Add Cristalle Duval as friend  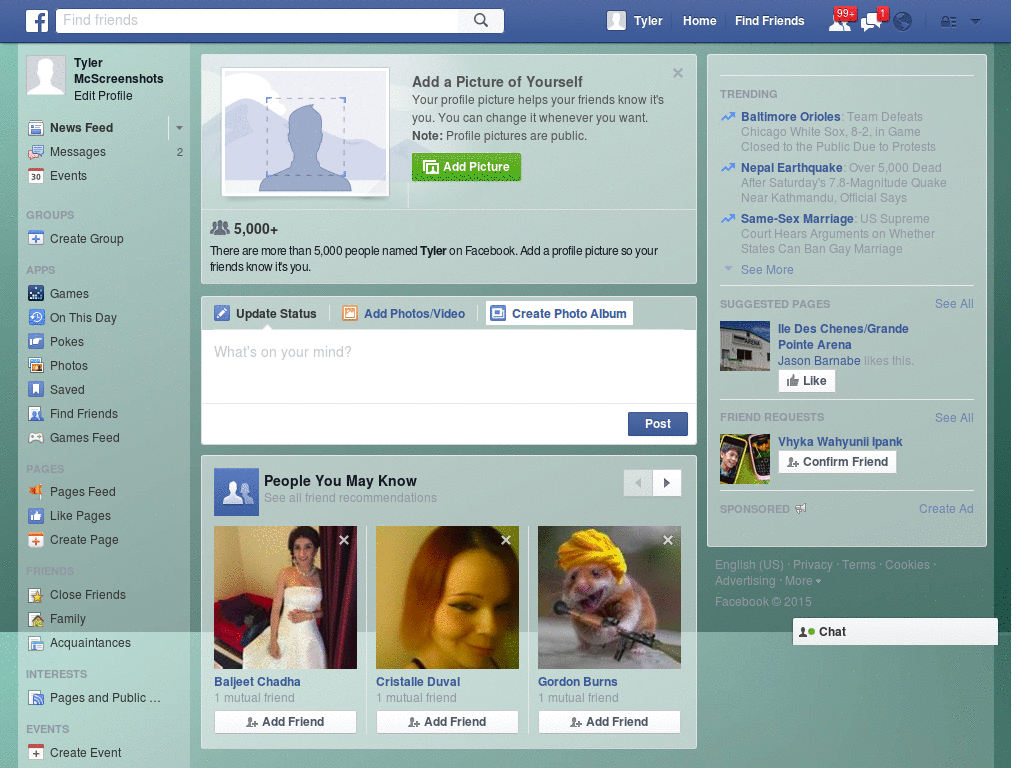click(447, 722)
